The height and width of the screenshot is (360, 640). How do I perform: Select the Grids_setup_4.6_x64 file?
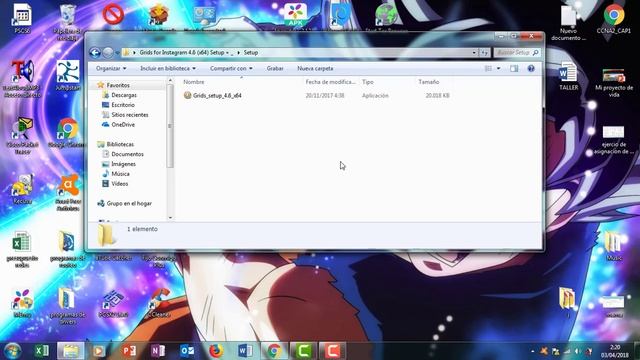(x=217, y=96)
